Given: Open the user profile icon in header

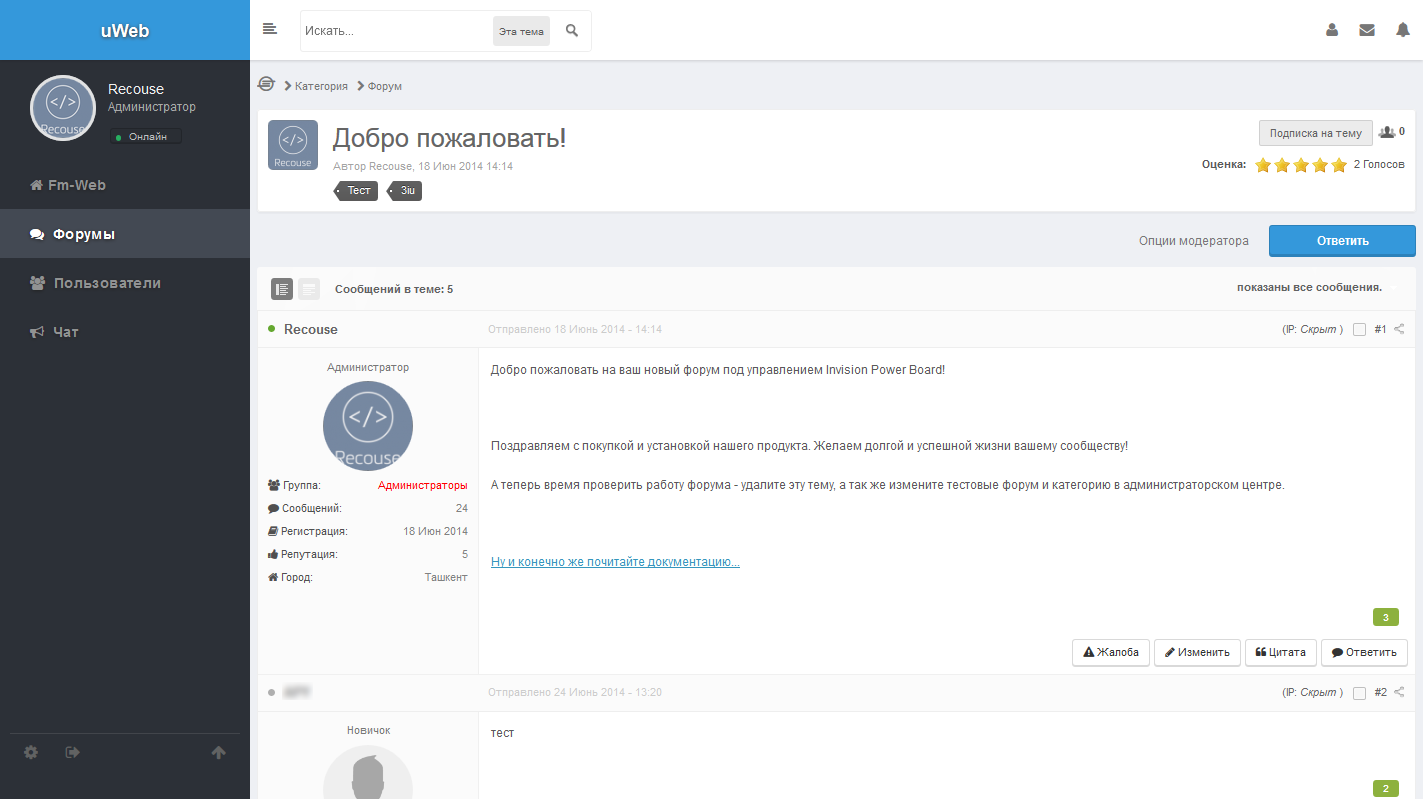Looking at the screenshot, I should [1332, 30].
